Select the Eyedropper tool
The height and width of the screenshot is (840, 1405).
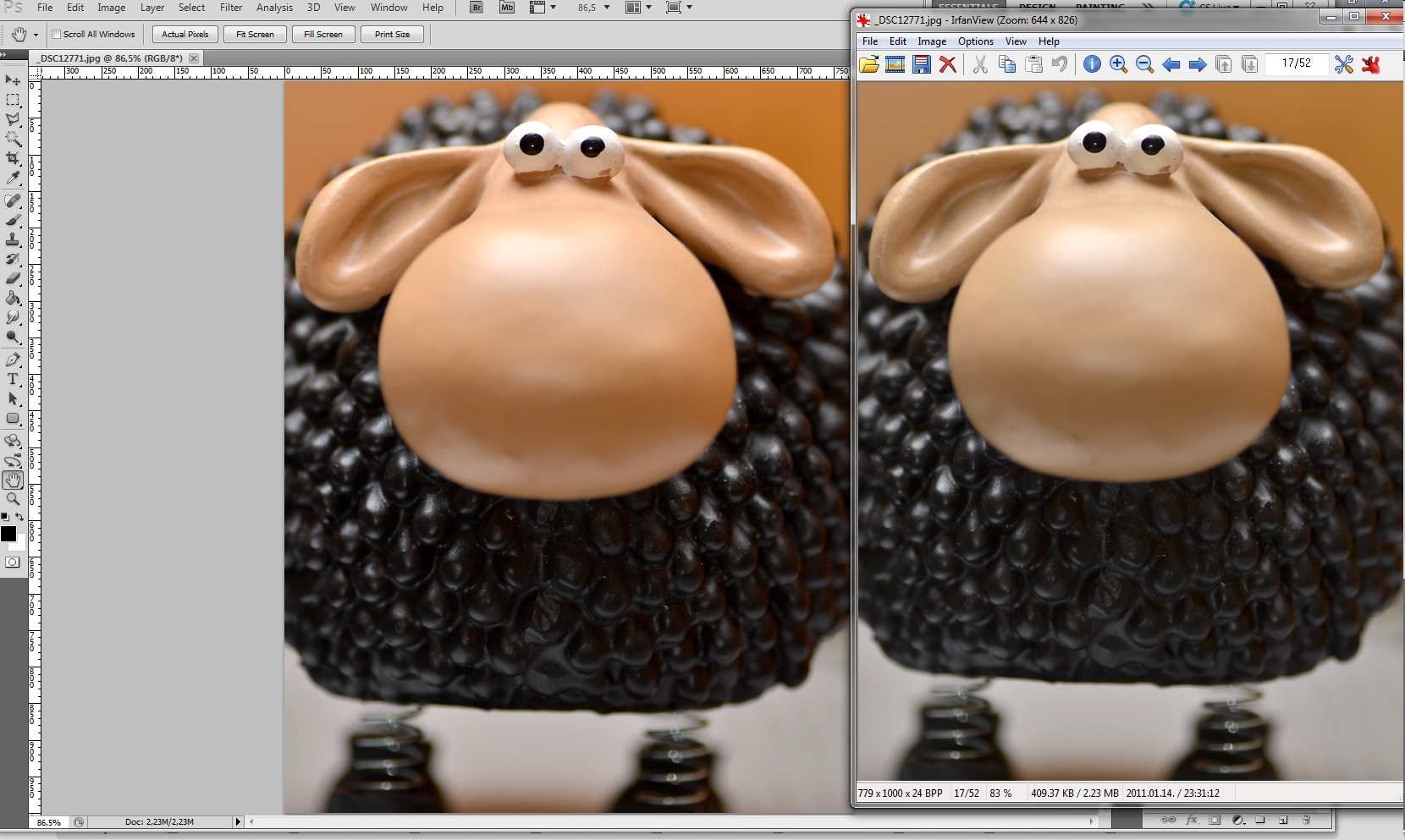13,178
